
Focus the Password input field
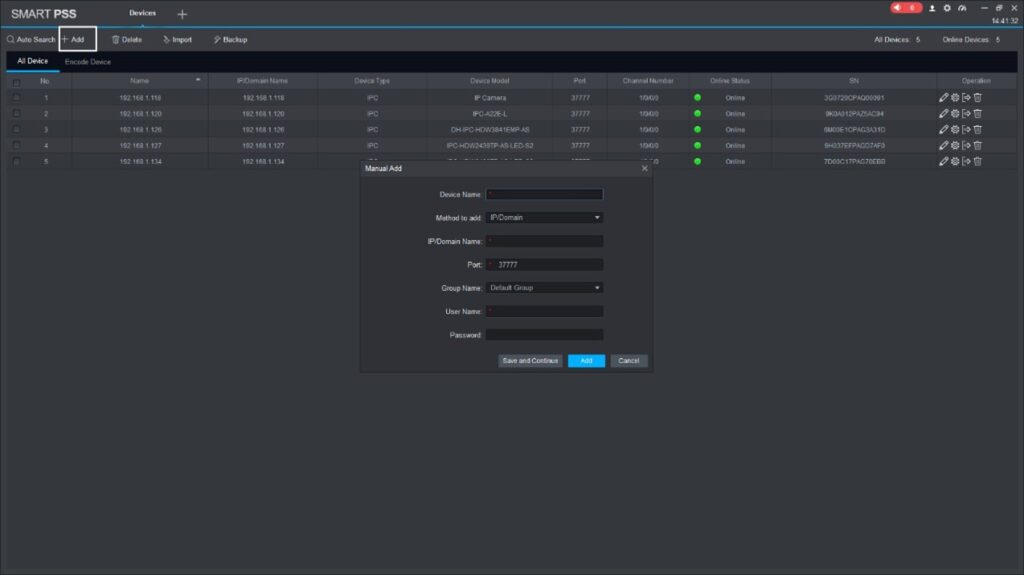544,335
